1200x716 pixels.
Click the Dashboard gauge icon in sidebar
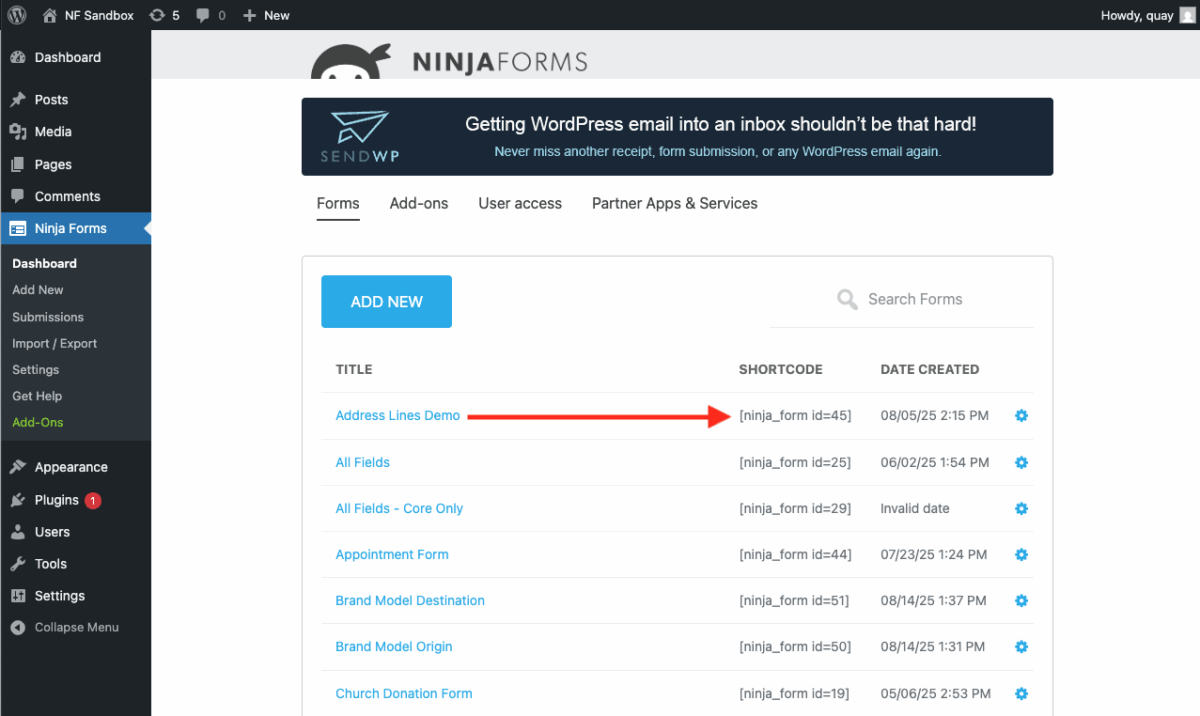[x=18, y=57]
